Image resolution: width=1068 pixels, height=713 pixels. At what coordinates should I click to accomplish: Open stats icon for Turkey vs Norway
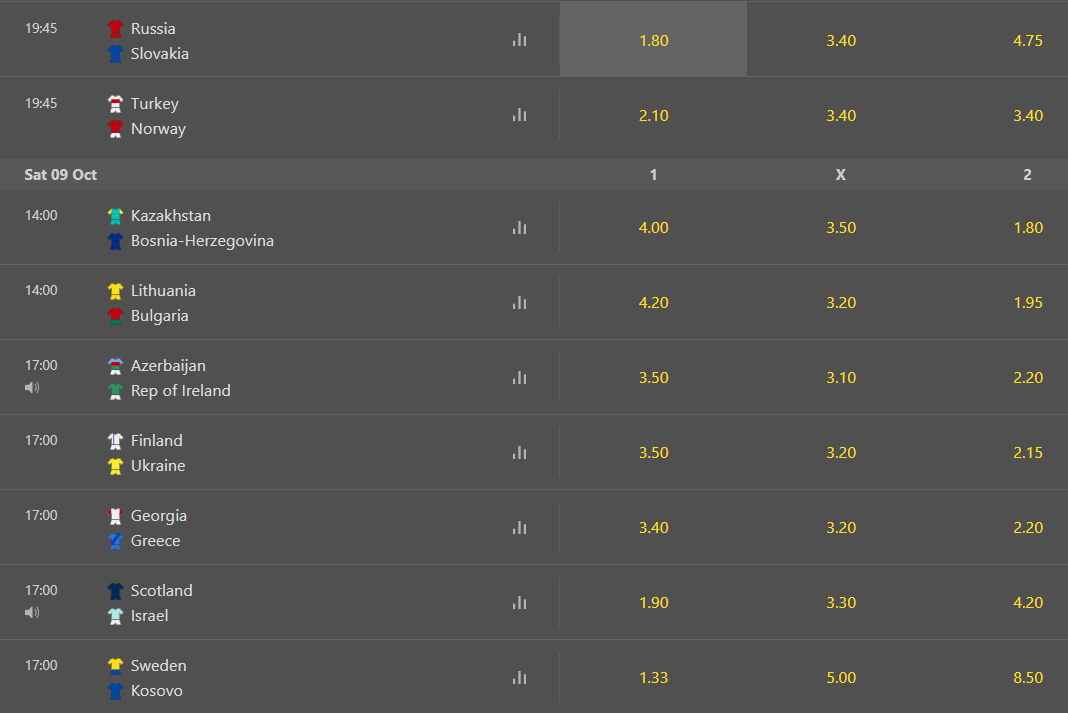(520, 115)
